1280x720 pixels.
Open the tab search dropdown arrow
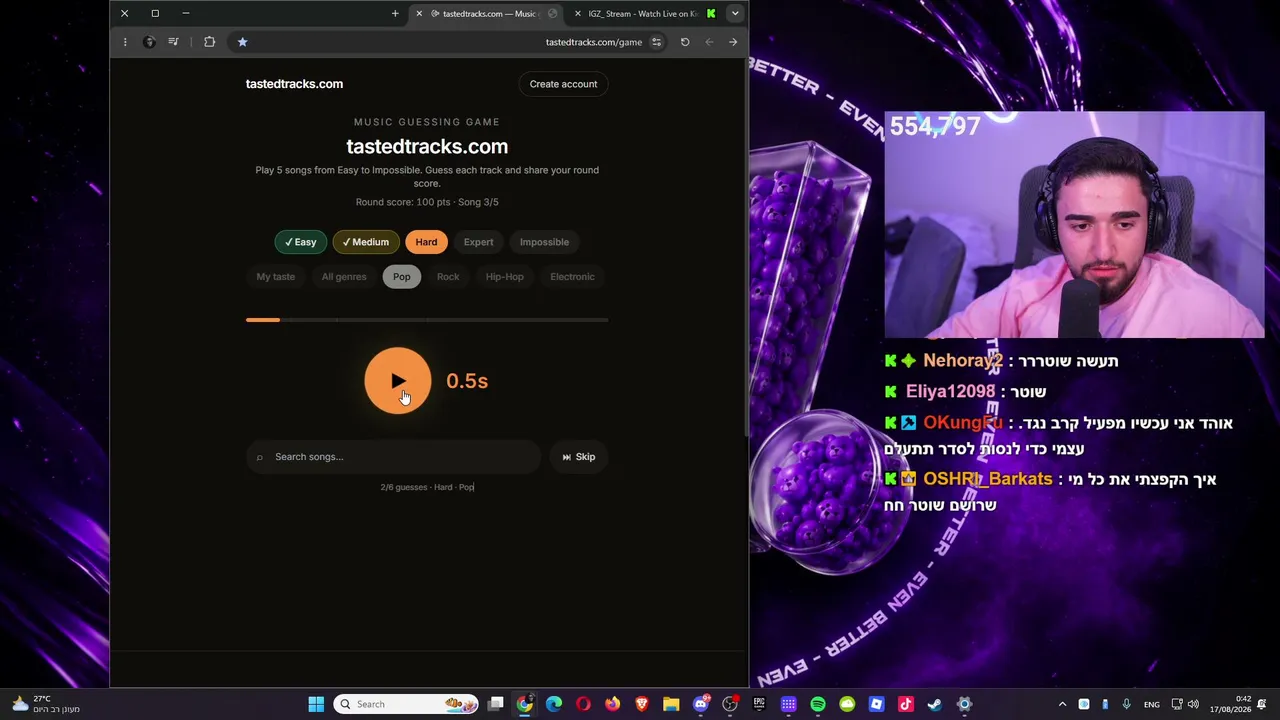(735, 14)
